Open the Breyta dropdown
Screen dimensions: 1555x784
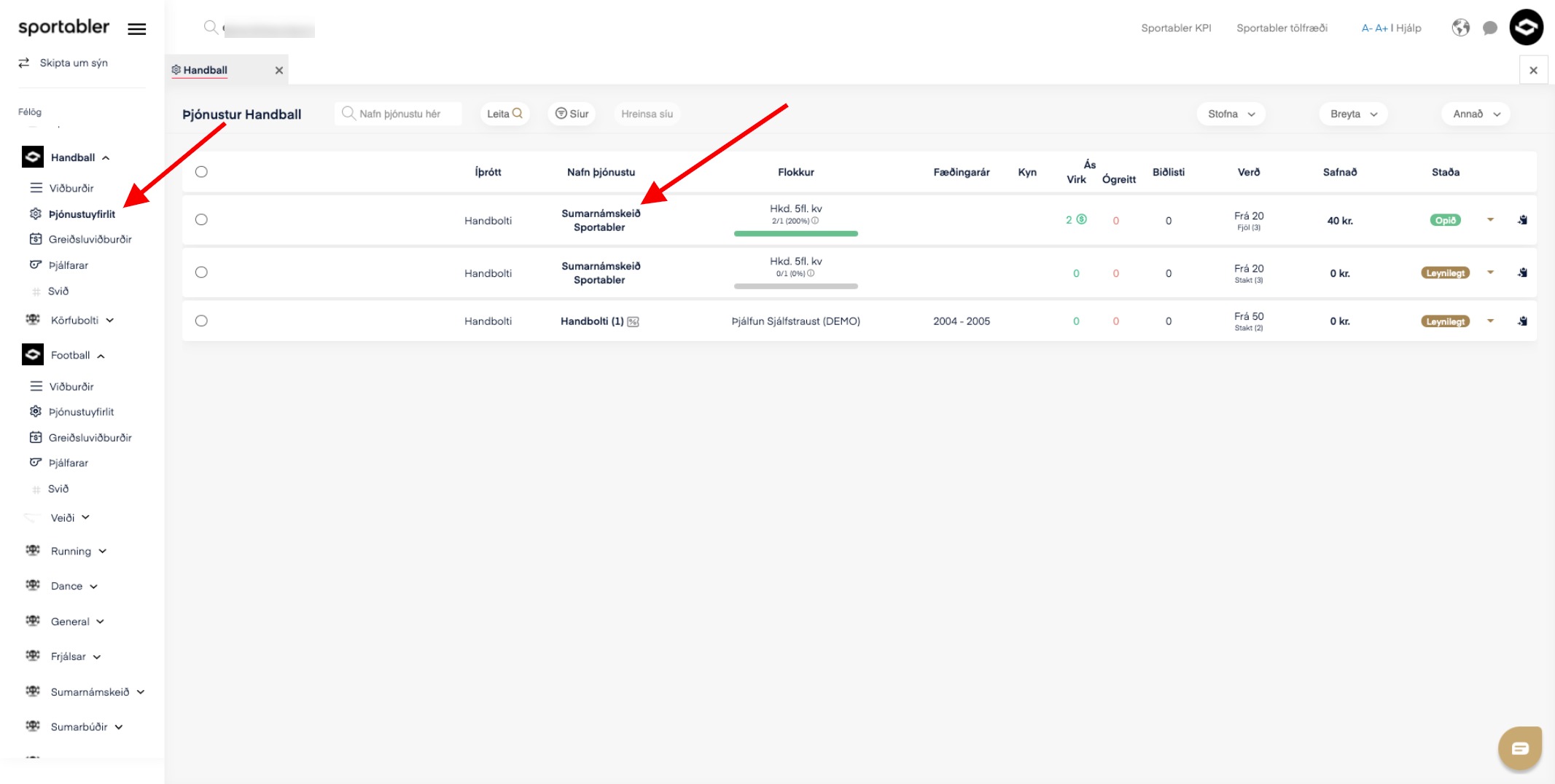point(1354,114)
